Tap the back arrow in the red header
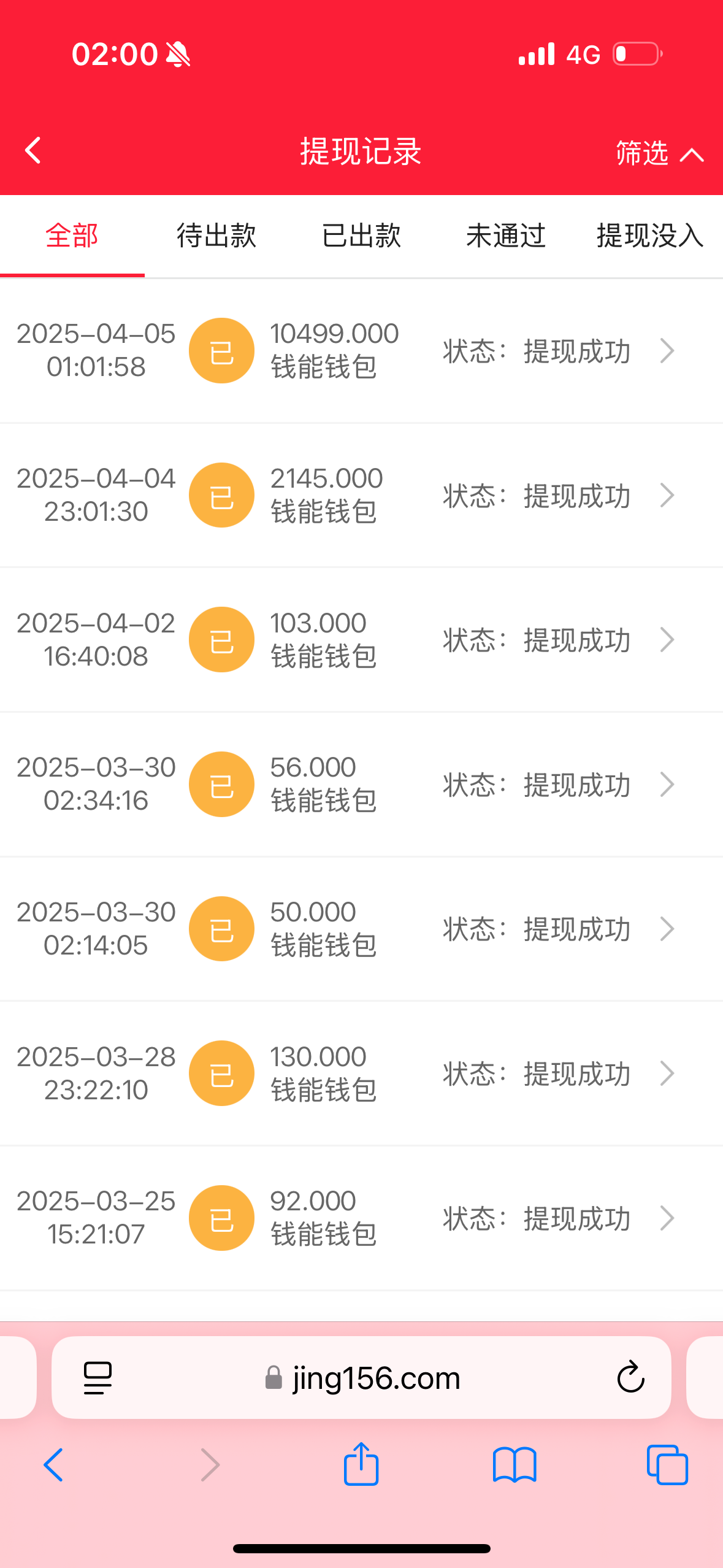The width and height of the screenshot is (723, 1568). pos(34,151)
